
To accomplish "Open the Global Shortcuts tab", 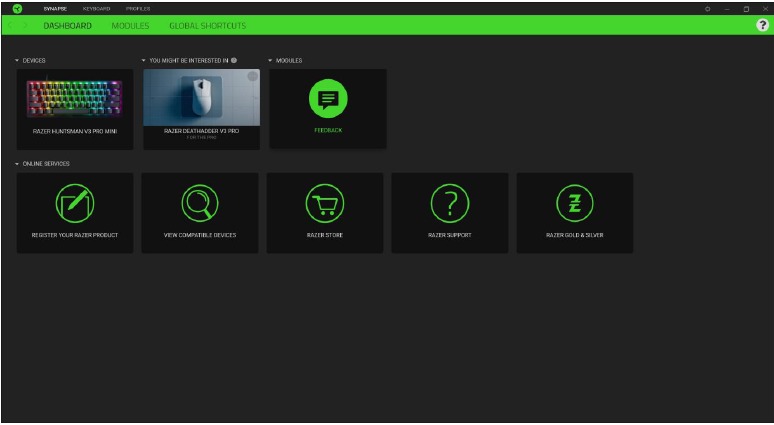I will pos(207,26).
